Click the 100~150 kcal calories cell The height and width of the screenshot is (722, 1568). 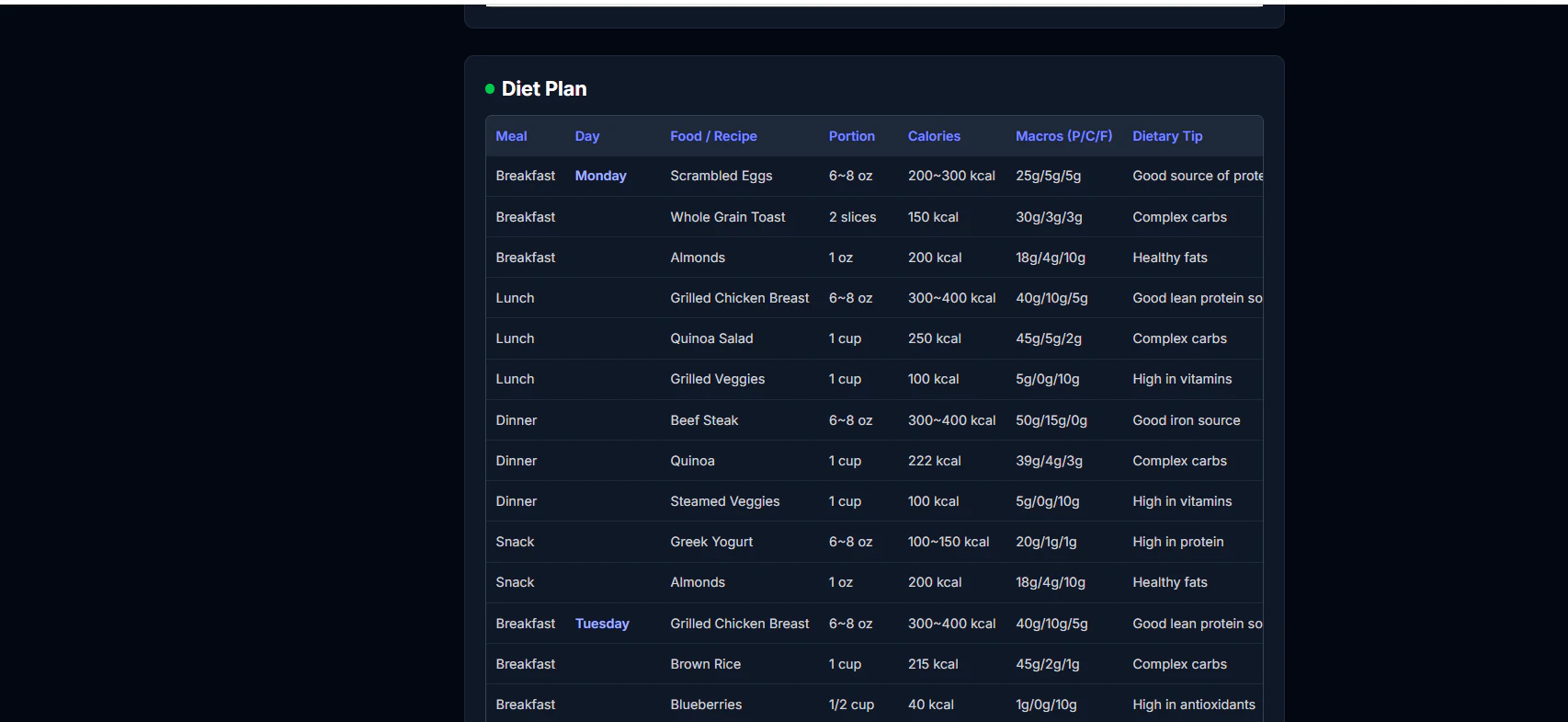(x=949, y=542)
